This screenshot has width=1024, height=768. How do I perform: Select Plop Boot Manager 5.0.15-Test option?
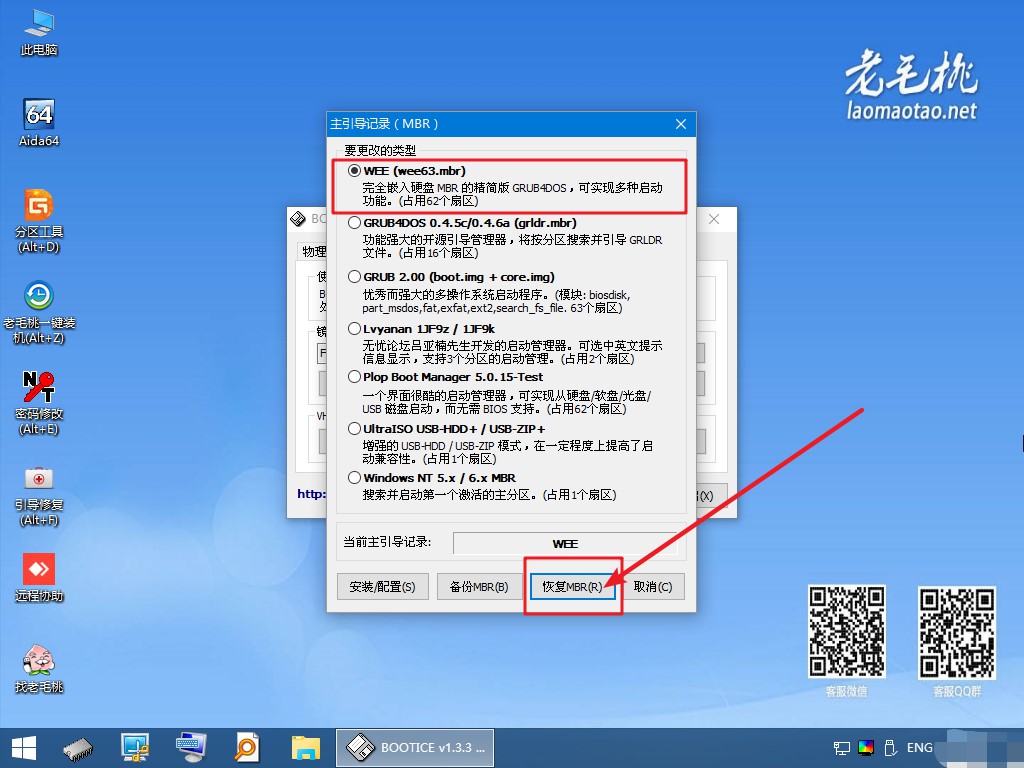(x=354, y=377)
